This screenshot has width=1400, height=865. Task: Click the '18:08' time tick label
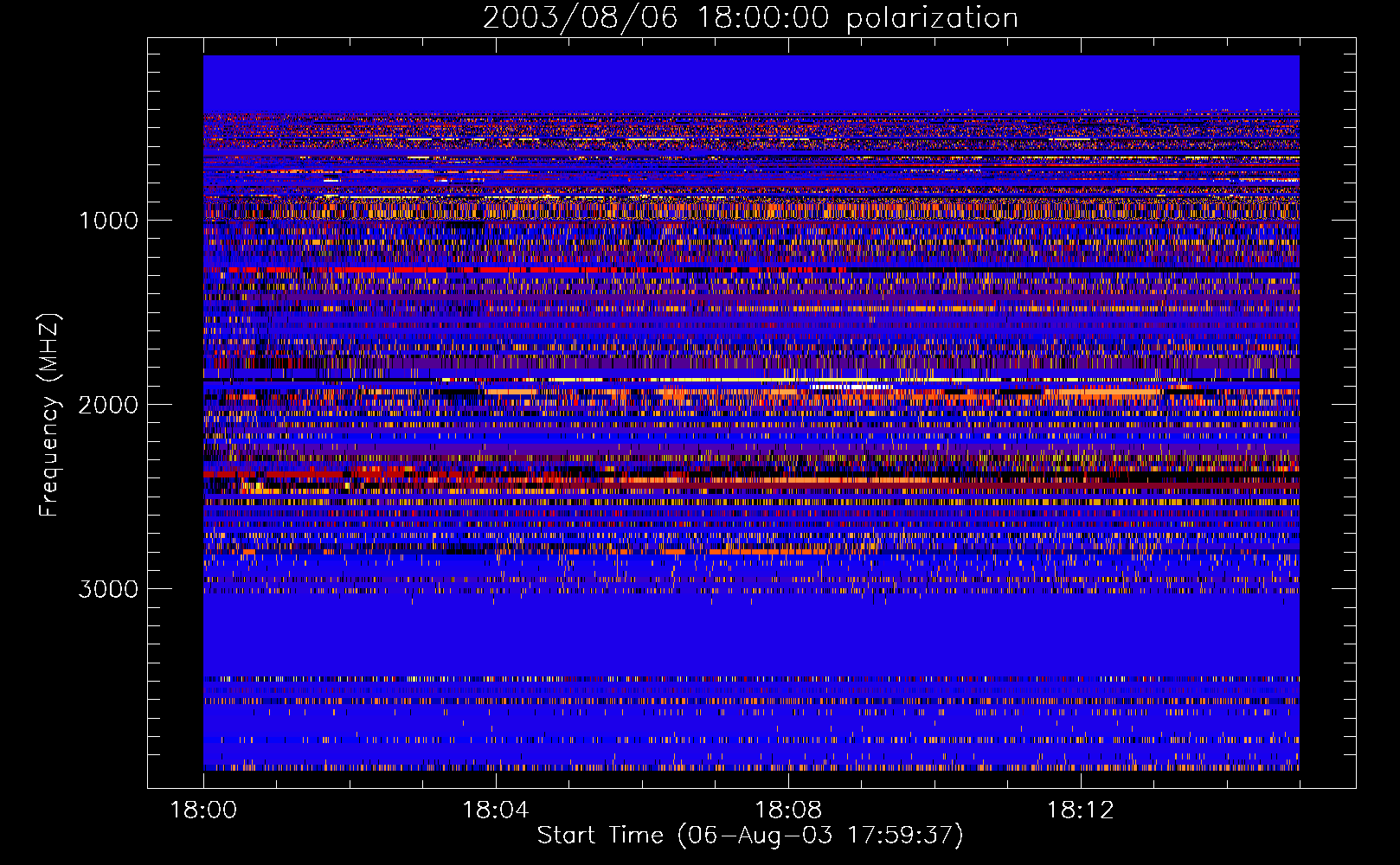[788, 811]
